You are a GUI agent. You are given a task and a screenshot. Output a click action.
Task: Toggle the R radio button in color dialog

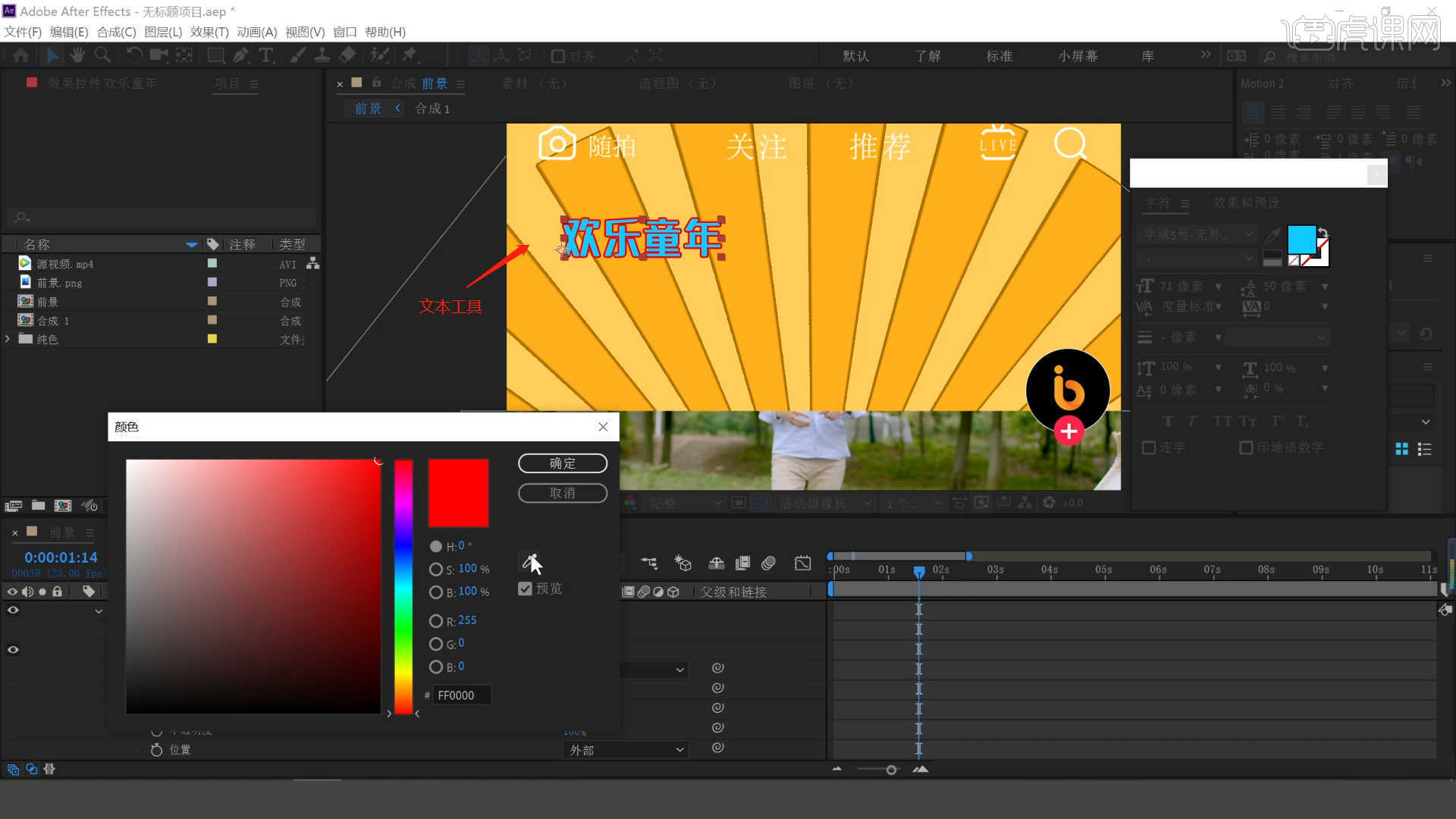click(x=435, y=620)
